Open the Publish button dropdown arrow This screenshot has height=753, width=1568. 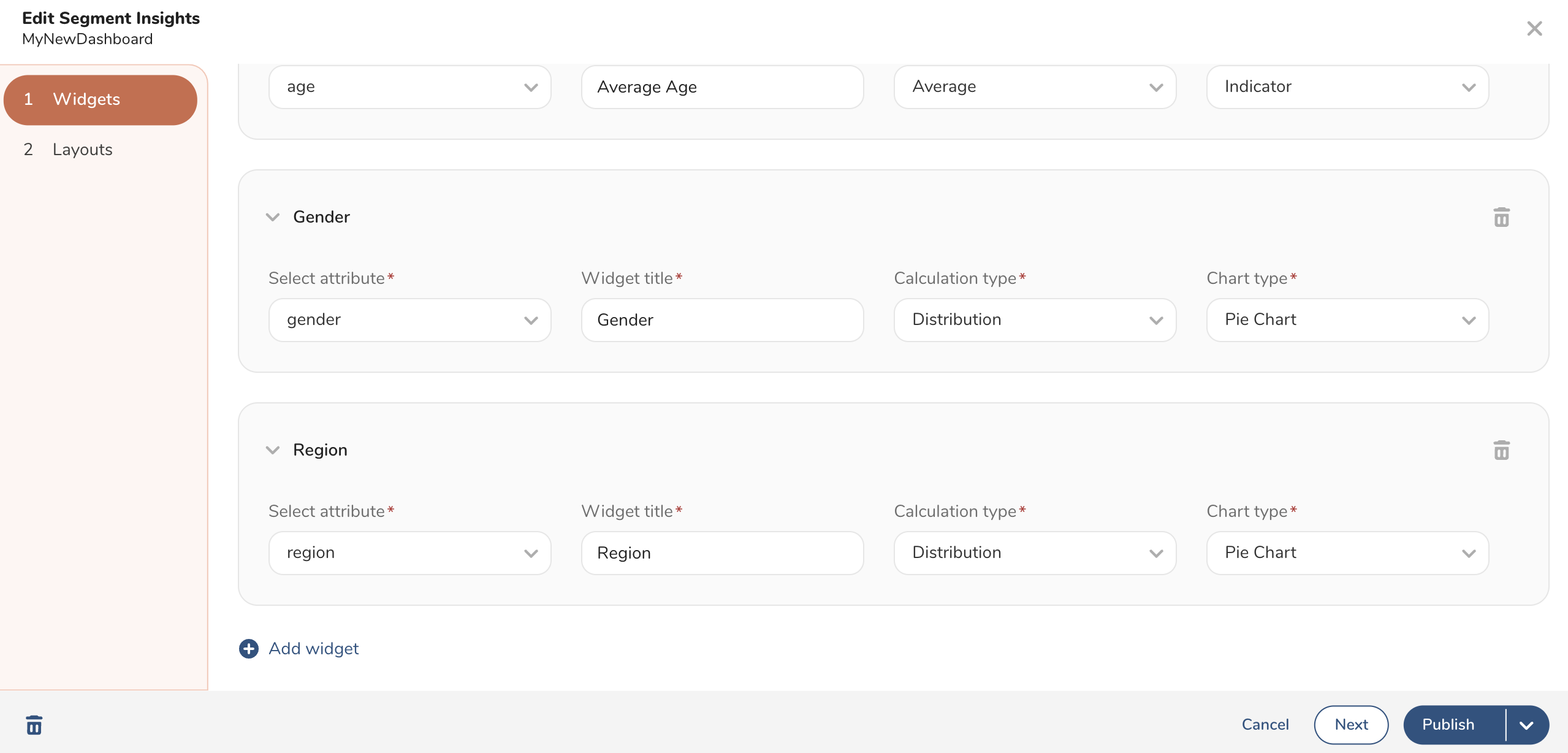pyautogui.click(x=1527, y=725)
